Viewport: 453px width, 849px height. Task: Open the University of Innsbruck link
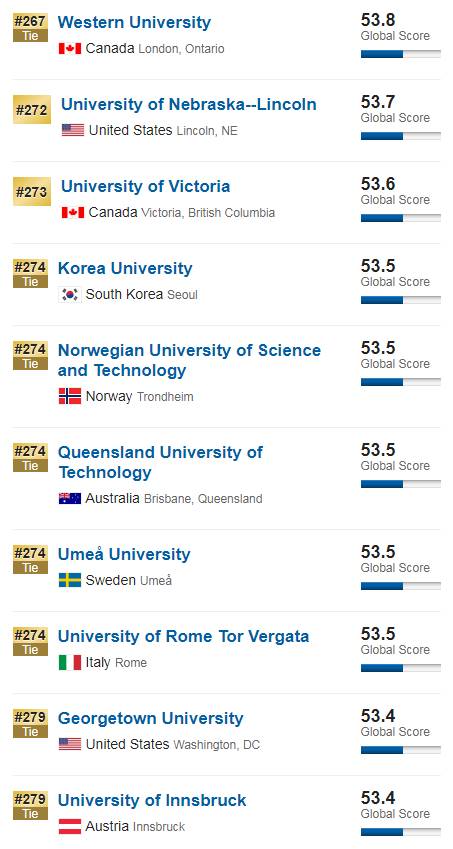[152, 800]
